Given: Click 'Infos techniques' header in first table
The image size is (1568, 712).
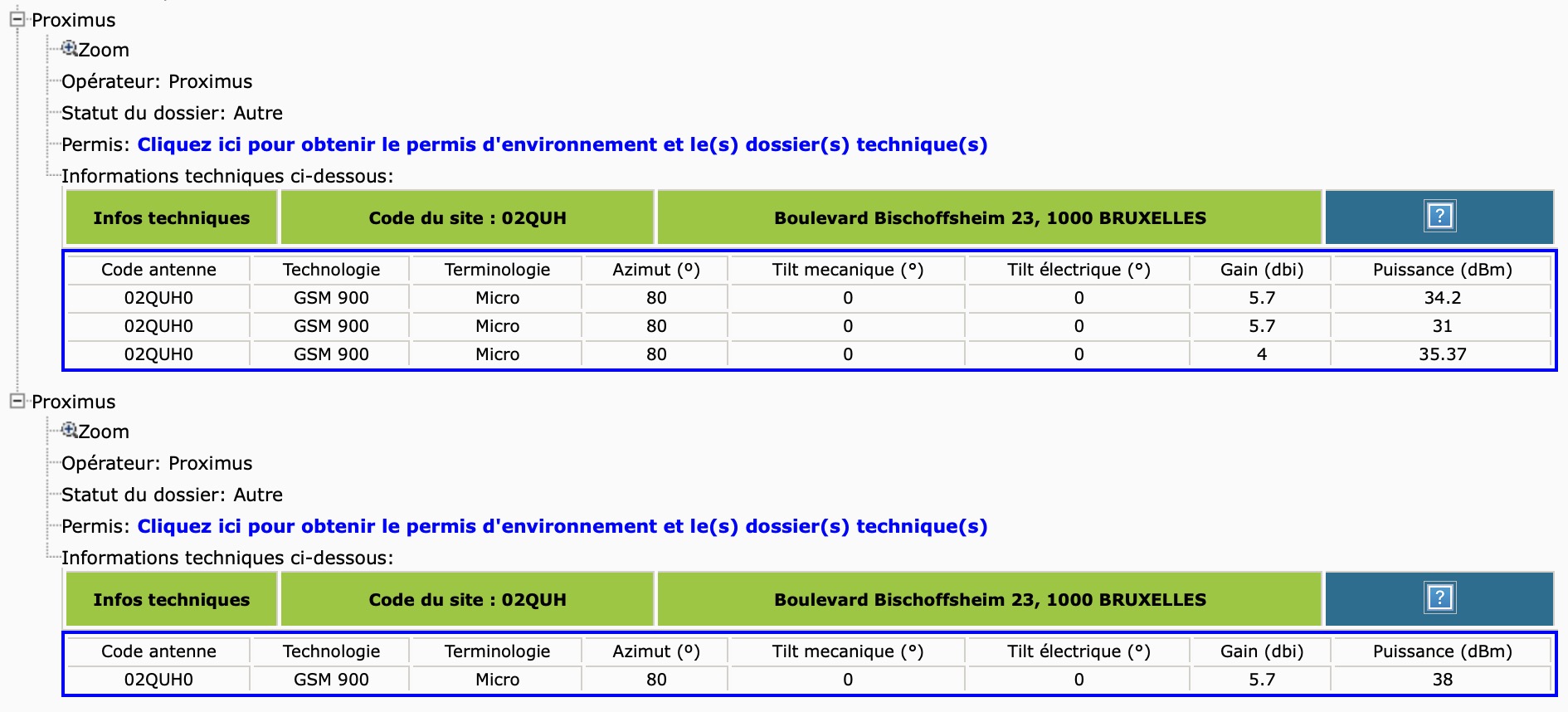Looking at the screenshot, I should pyautogui.click(x=172, y=217).
